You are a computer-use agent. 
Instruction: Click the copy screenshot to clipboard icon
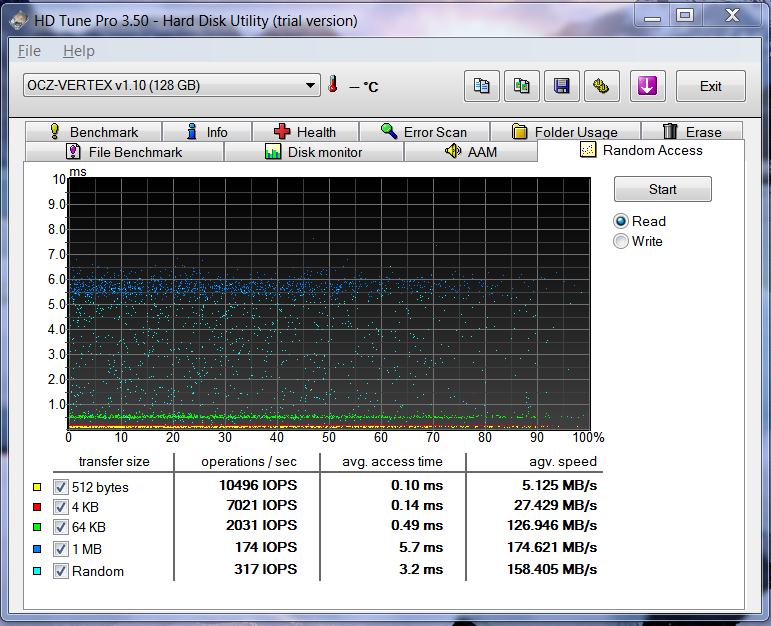pyautogui.click(x=522, y=86)
